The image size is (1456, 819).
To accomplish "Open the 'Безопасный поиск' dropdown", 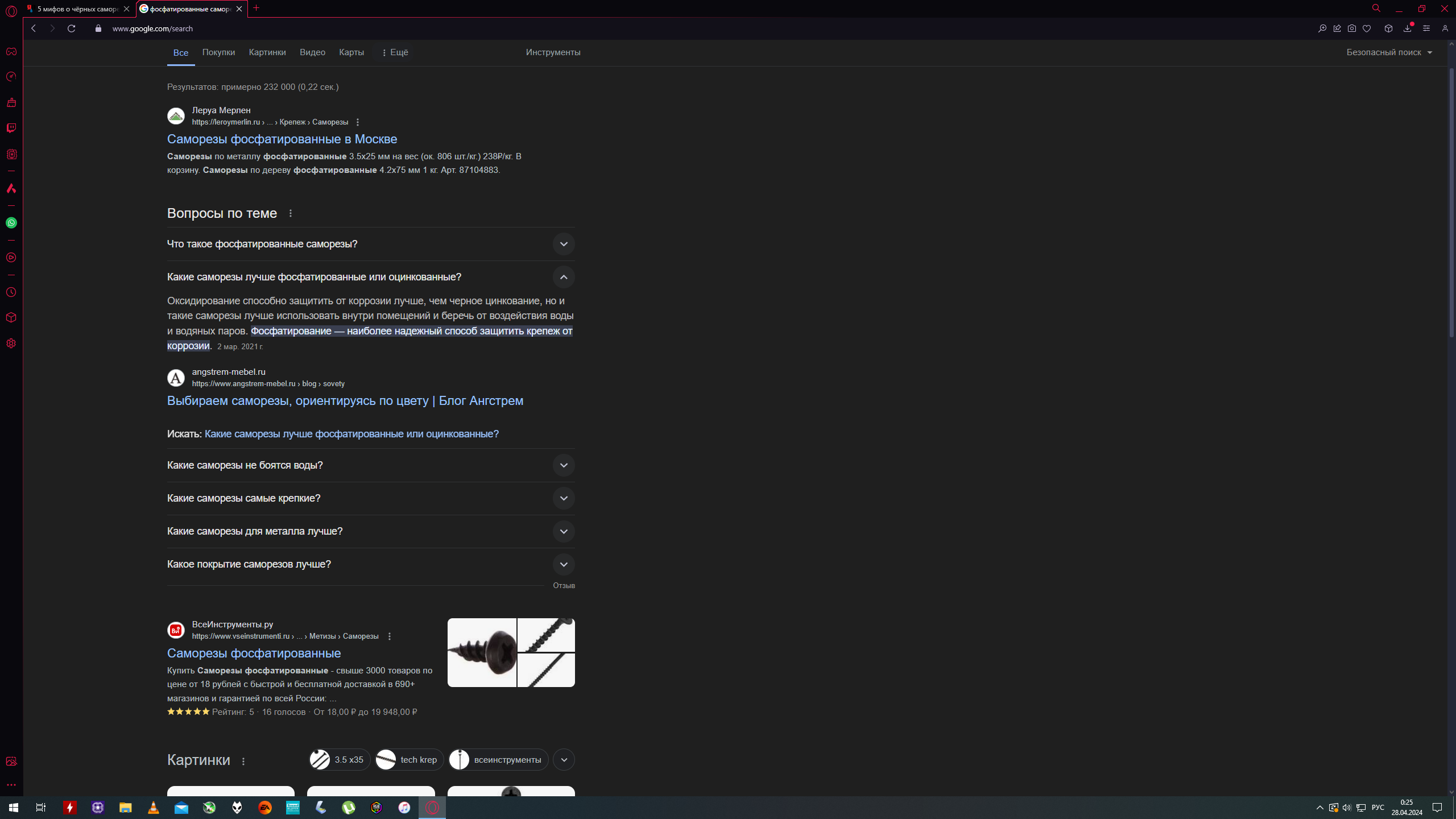I will pos(1389,52).
